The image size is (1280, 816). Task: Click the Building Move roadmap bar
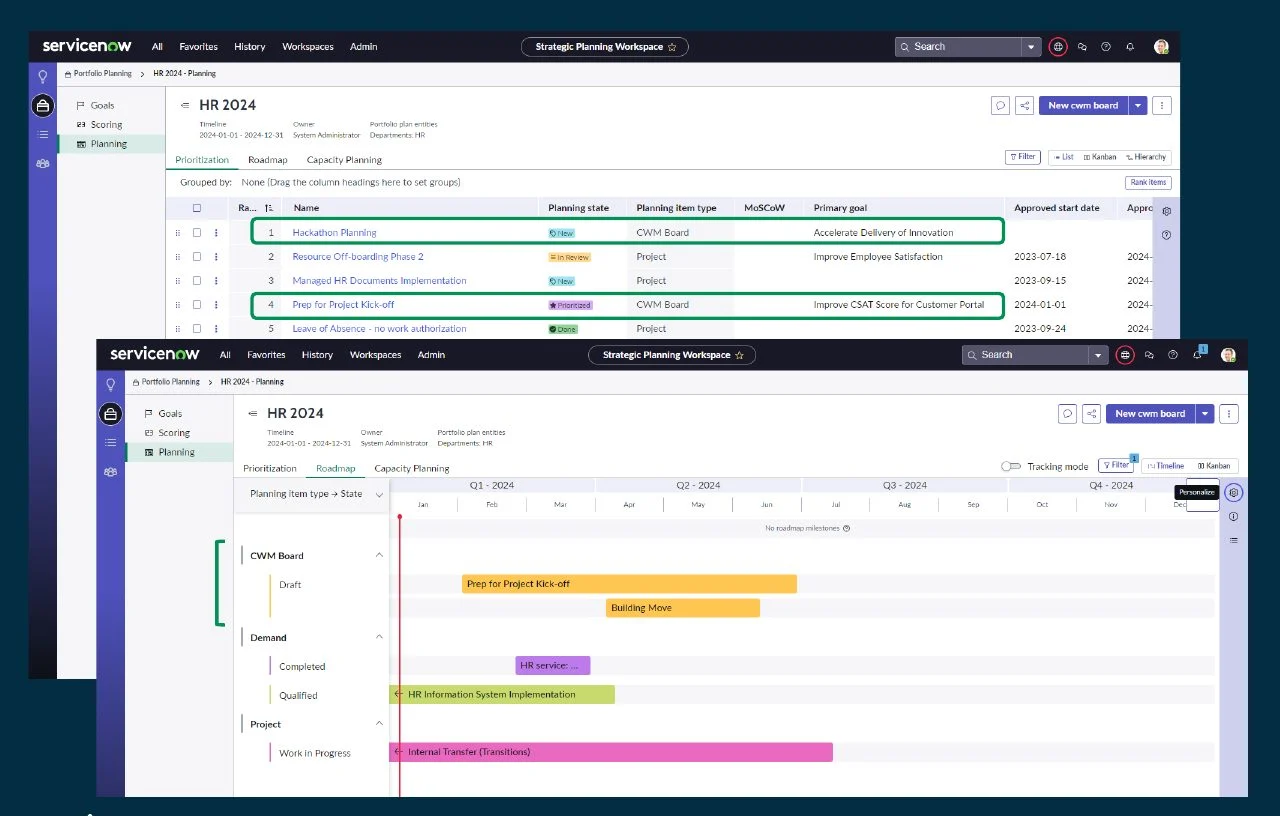(x=683, y=608)
